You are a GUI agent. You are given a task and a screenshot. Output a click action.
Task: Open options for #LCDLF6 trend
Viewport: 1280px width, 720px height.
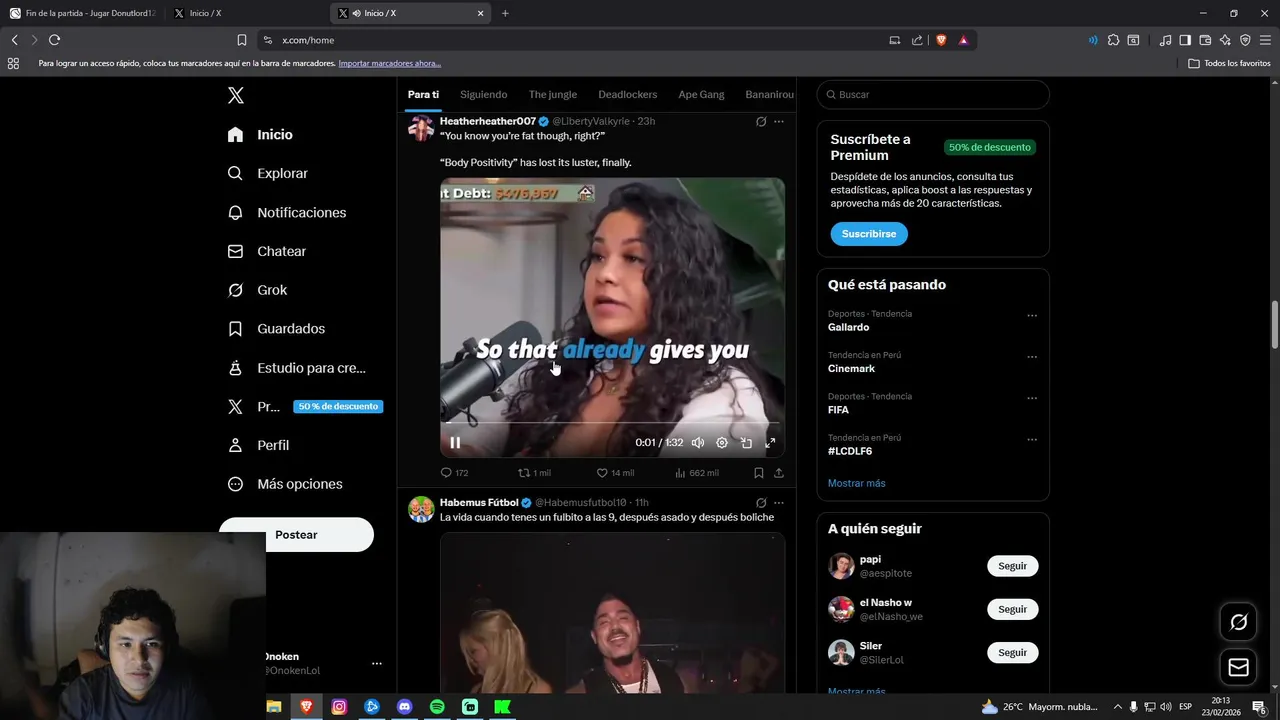[x=1032, y=439]
